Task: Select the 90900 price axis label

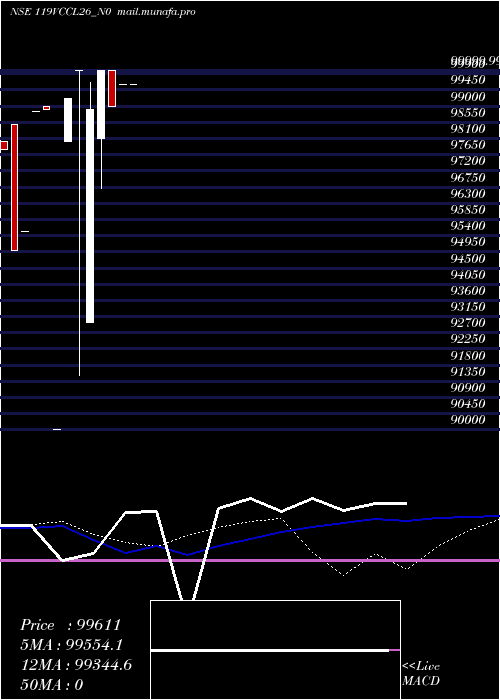Action: [x=468, y=388]
